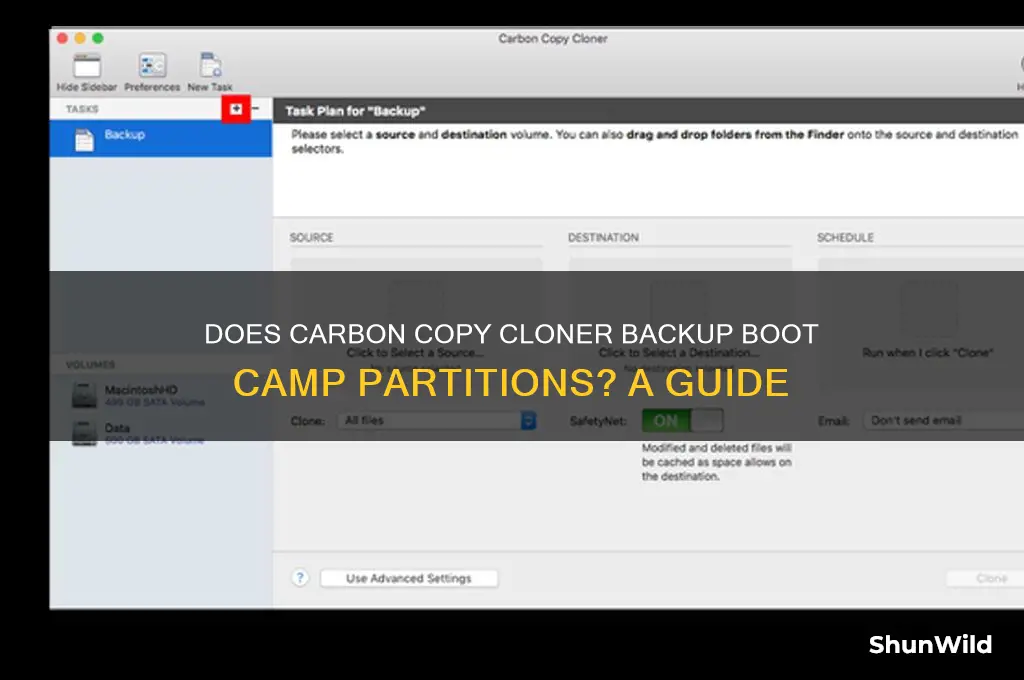Viewport: 1024px width, 680px height.
Task: Remove task with the minus button
Action: point(256,108)
